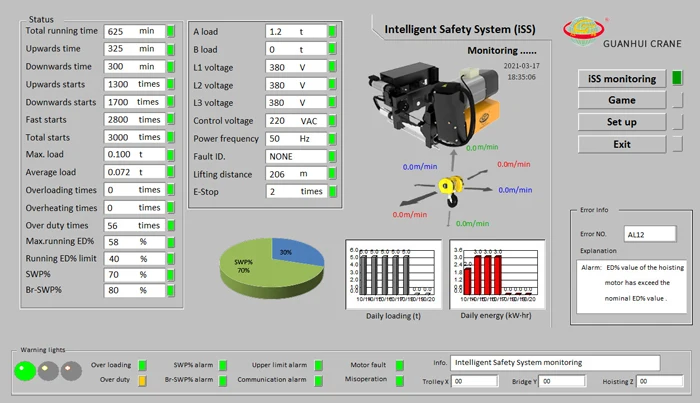Viewport: 700px width, 403px height.
Task: Click the Br-SWP% alarm indicator light
Action: pyautogui.click(x=223, y=381)
